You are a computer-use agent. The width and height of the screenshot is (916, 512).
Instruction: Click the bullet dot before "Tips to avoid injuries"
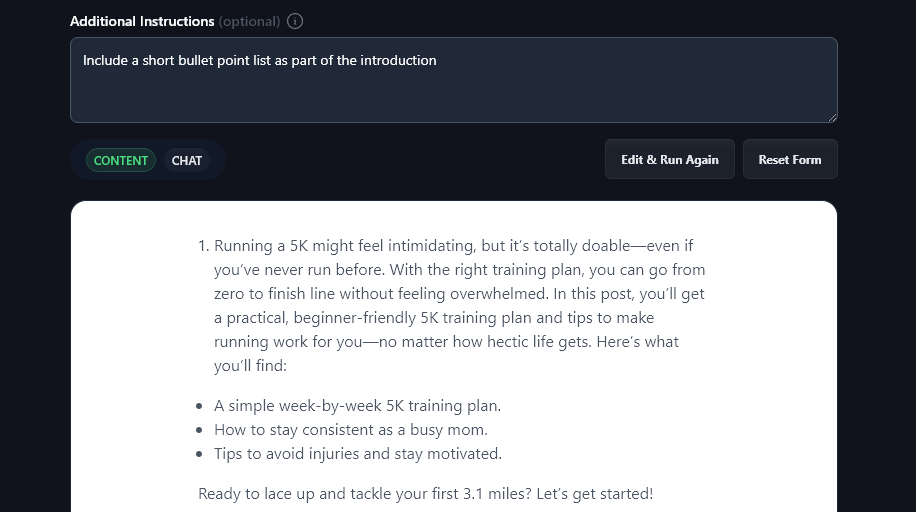pyautogui.click(x=201, y=455)
